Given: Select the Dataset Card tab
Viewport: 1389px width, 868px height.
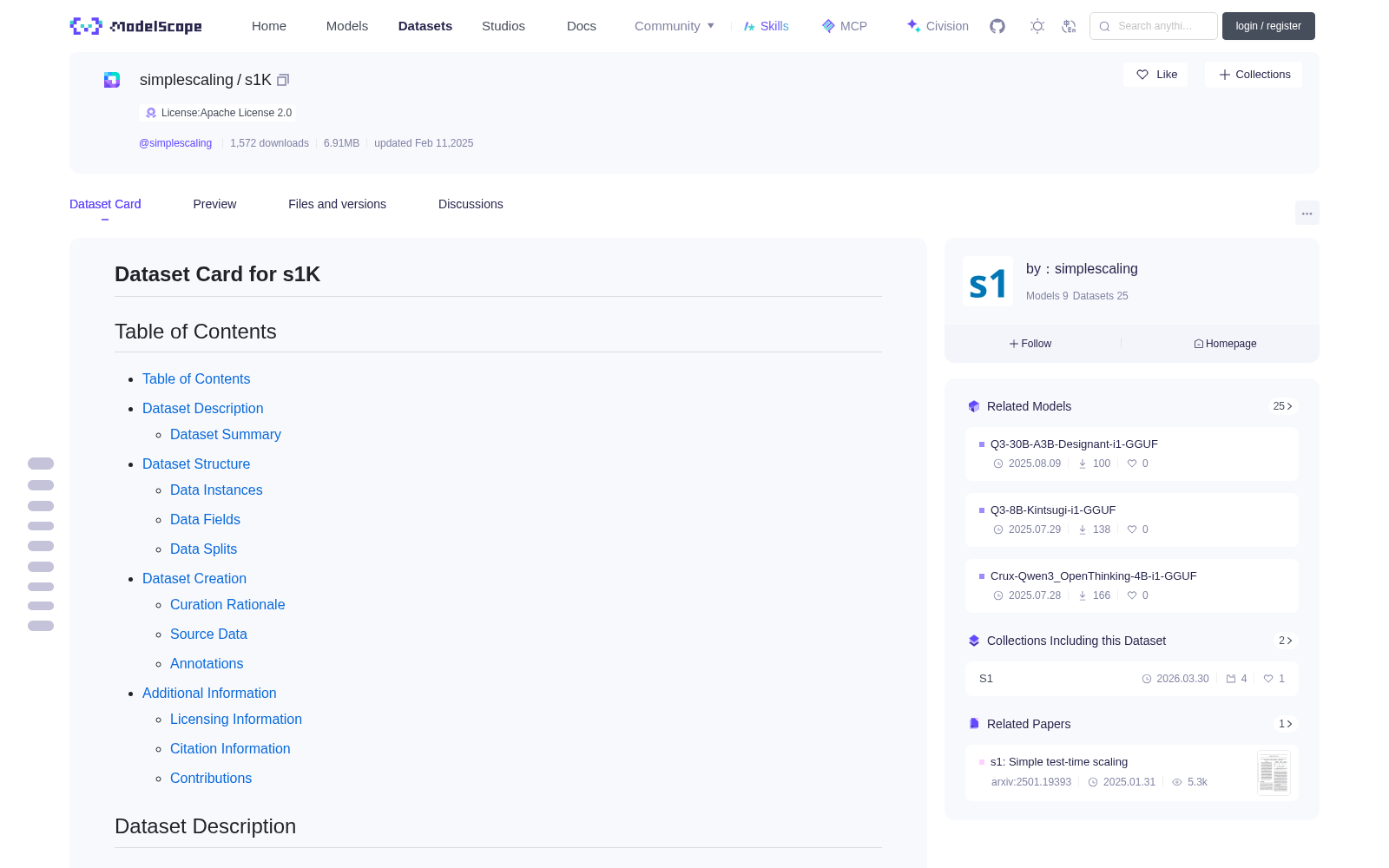Looking at the screenshot, I should (105, 204).
